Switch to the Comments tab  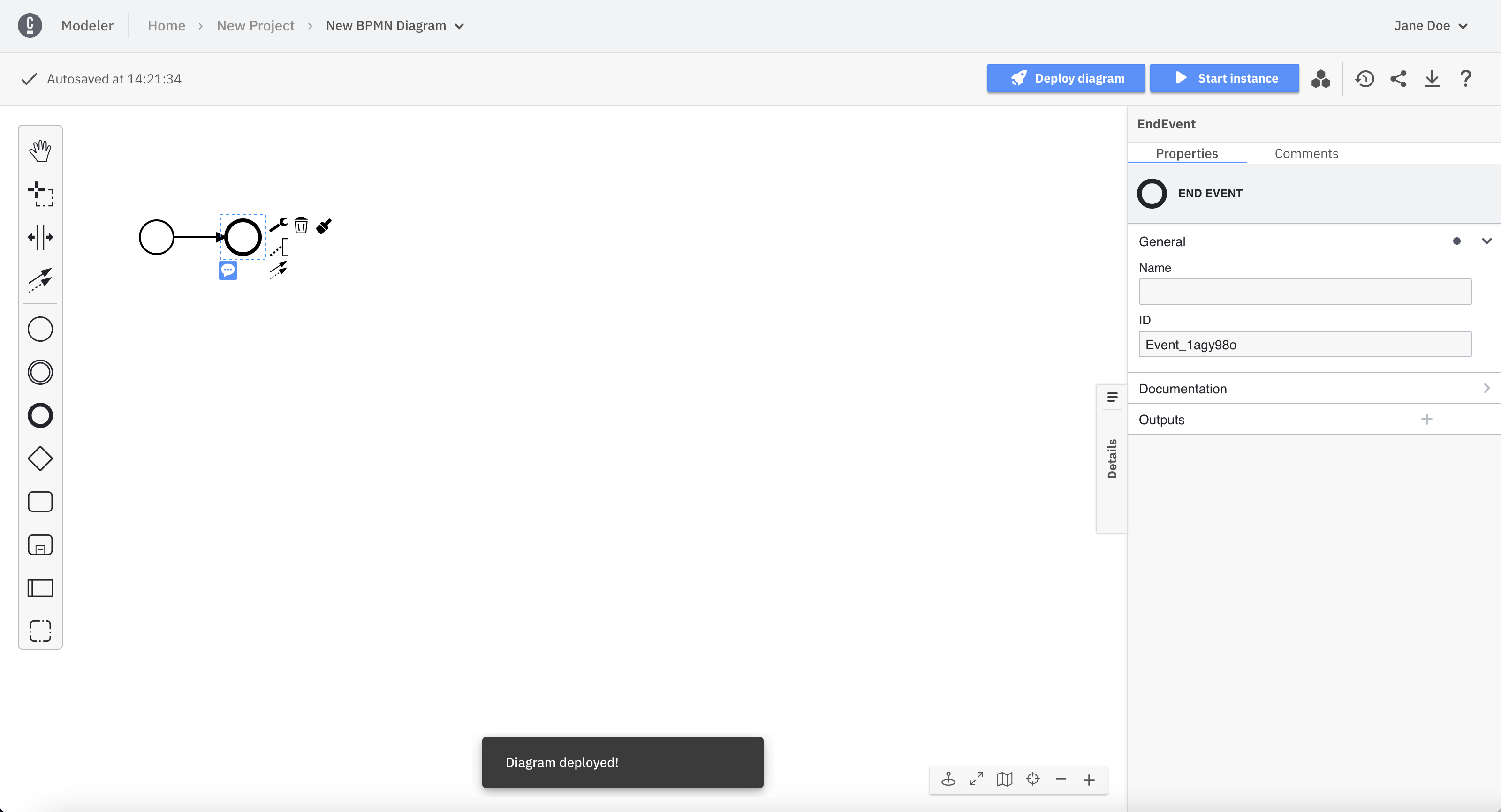[1306, 153]
